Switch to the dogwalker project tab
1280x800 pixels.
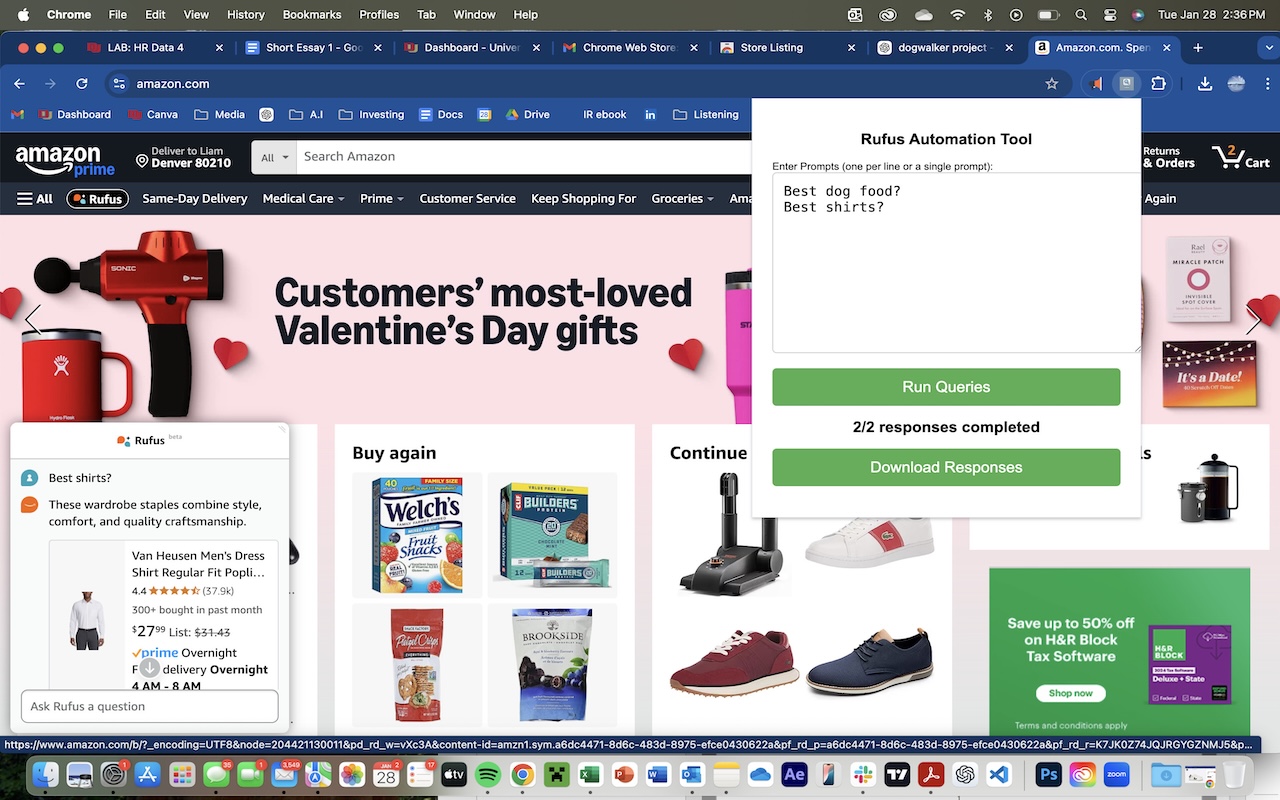[946, 47]
